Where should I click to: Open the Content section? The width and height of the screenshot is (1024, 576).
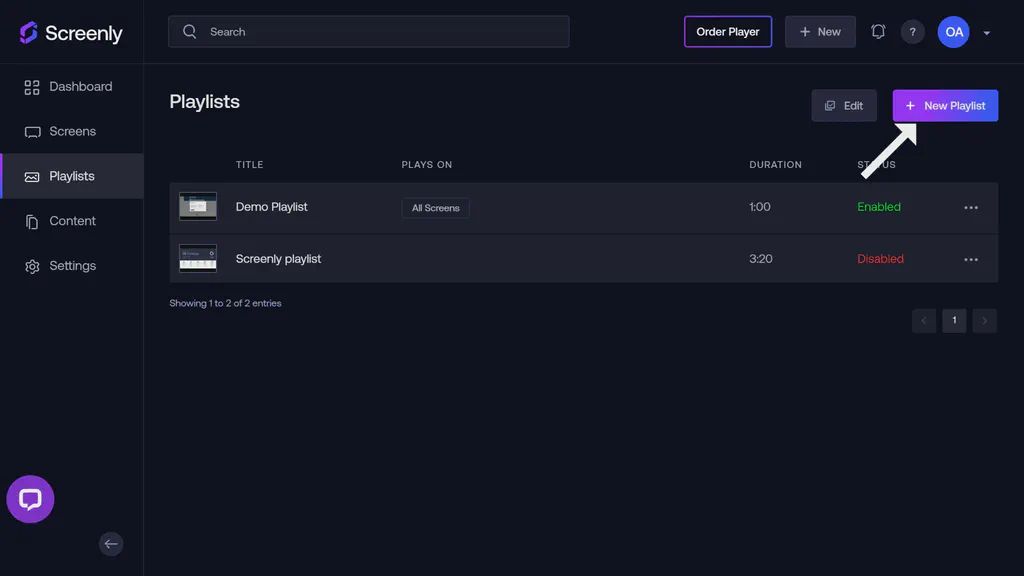pyautogui.click(x=72, y=220)
